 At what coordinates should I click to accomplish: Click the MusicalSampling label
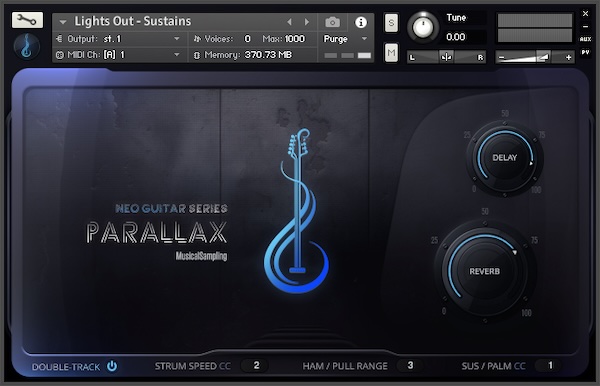pyautogui.click(x=201, y=256)
